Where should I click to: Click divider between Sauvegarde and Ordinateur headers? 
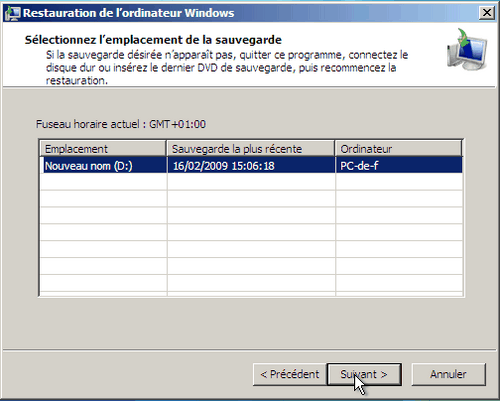[x=335, y=149]
